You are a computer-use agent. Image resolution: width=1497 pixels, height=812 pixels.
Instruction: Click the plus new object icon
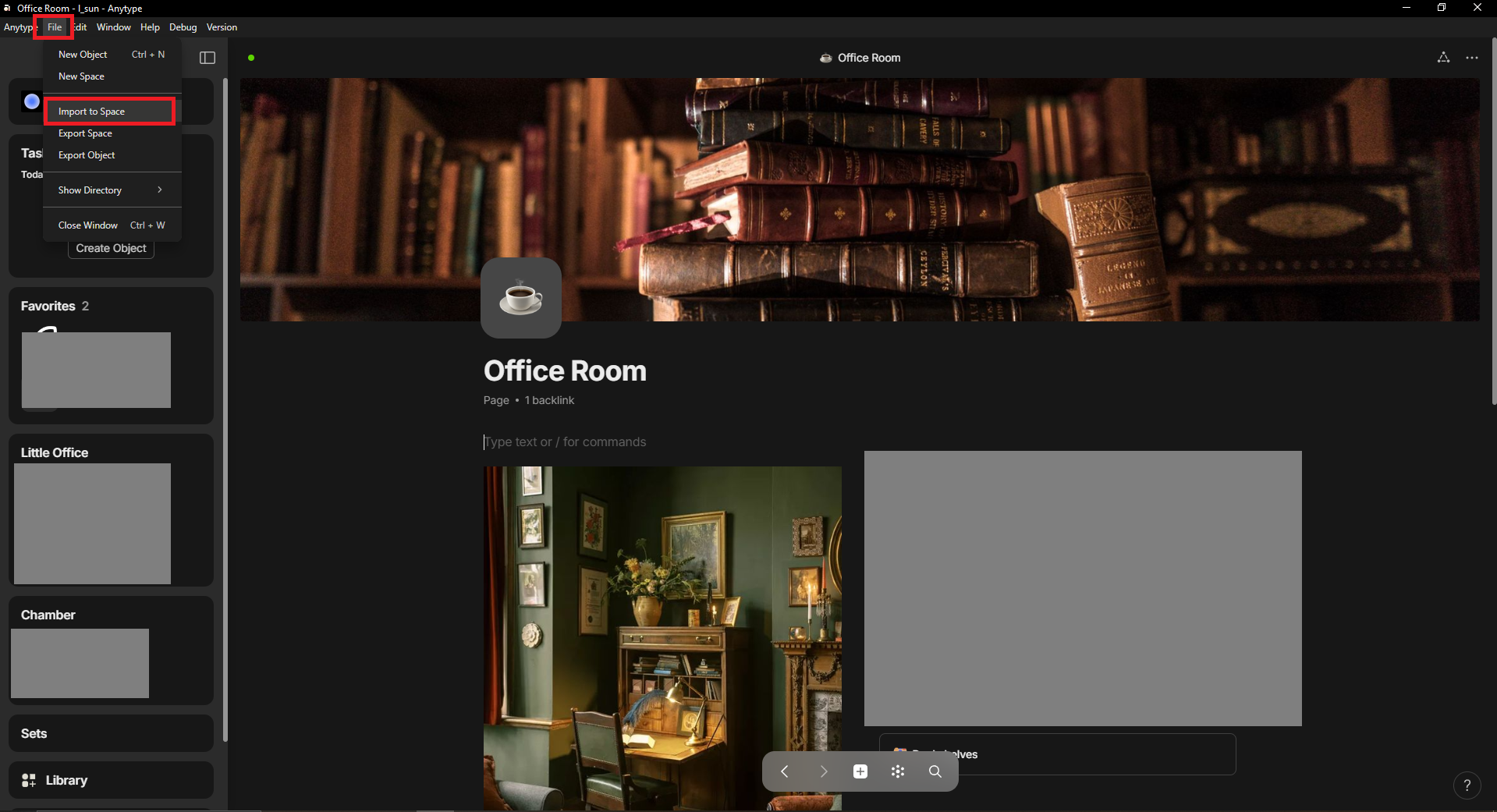[860, 771]
